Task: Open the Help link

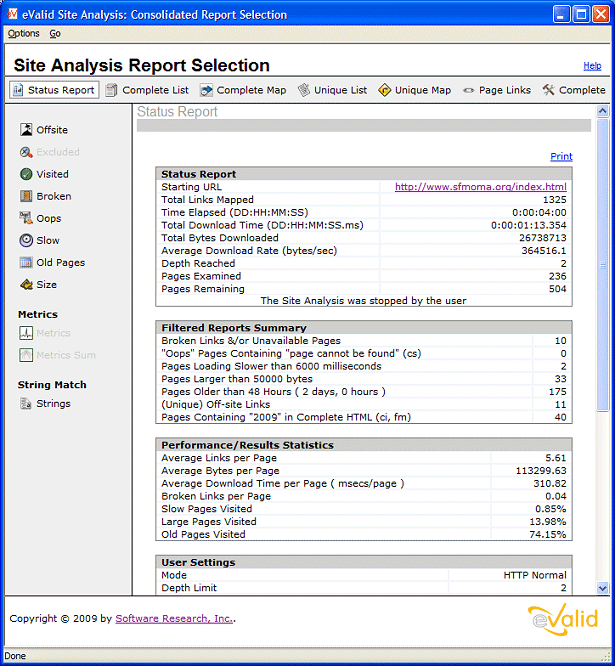Action: [x=592, y=66]
